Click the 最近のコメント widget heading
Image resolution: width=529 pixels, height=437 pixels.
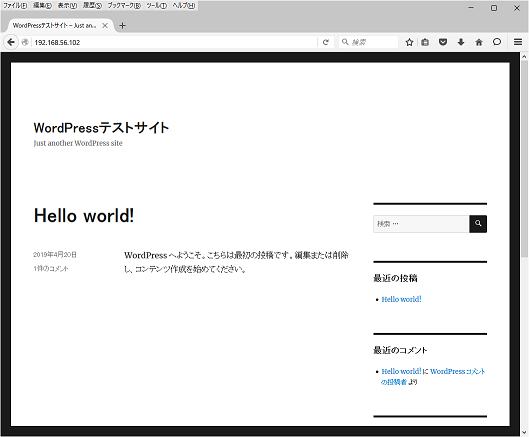(x=400, y=350)
